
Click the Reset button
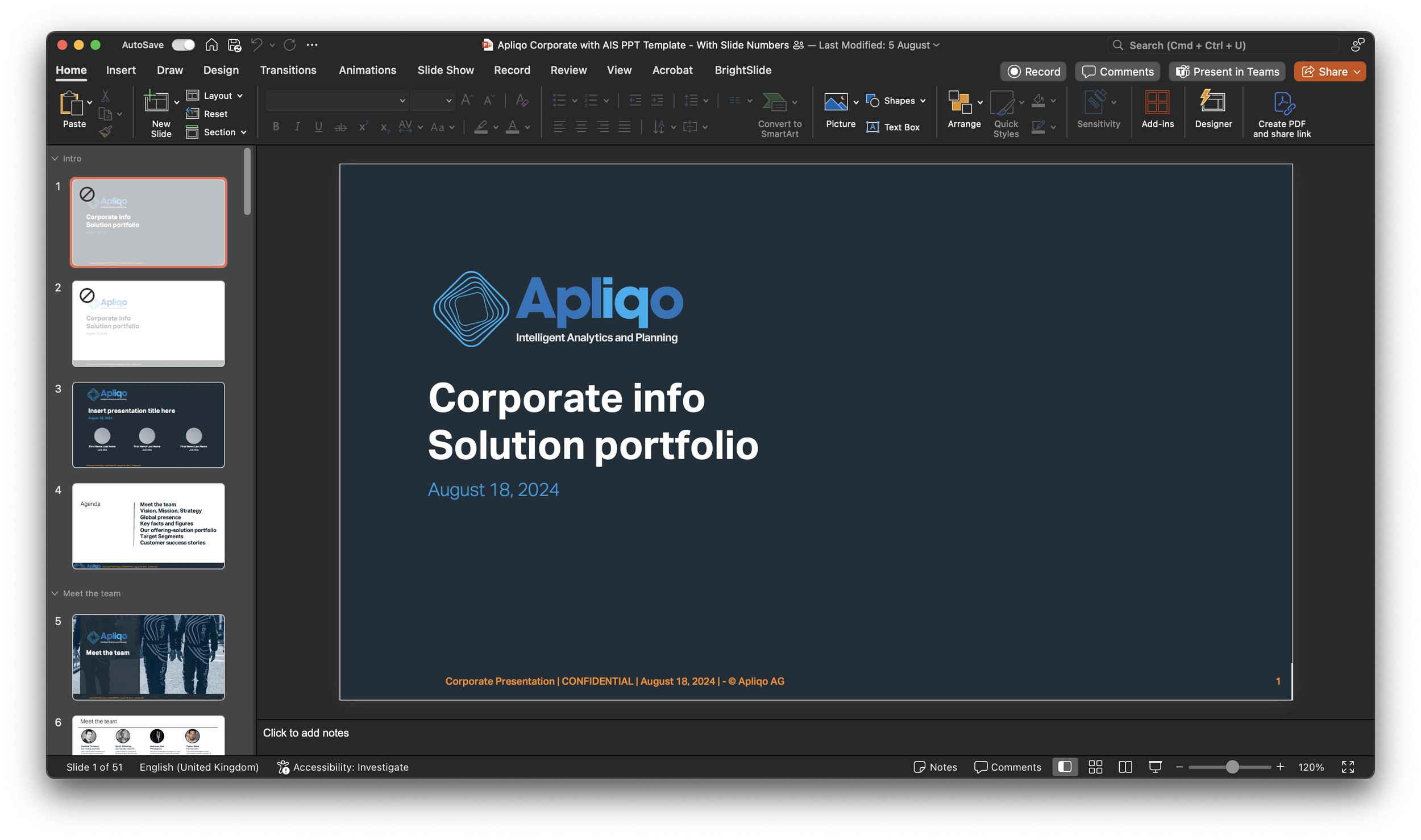207,114
